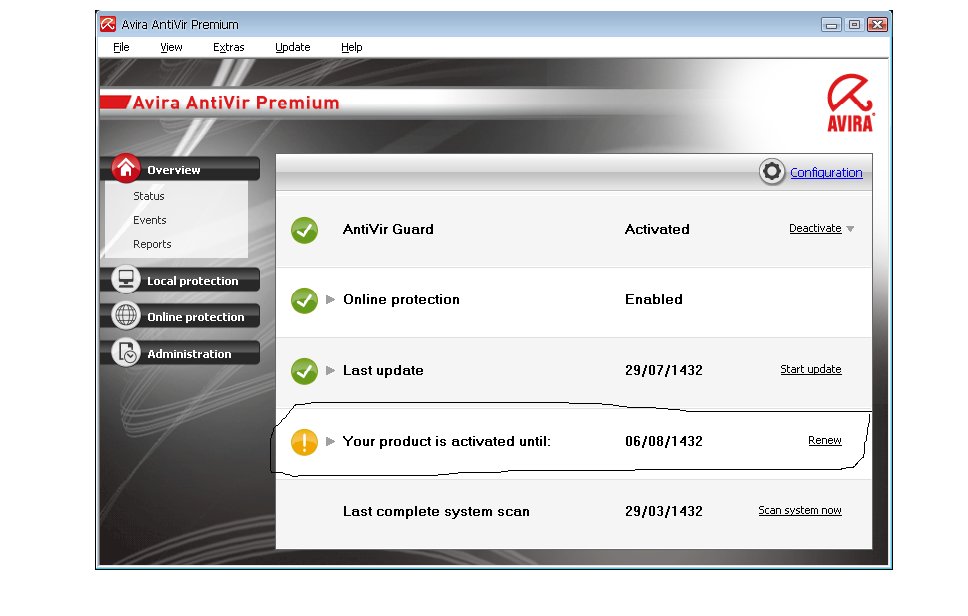Go to the Local protection section

pos(193,281)
